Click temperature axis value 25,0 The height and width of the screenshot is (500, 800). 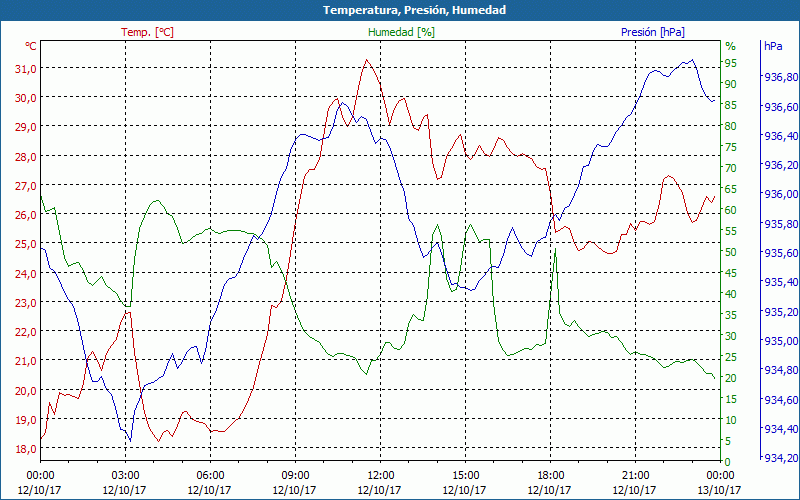click(x=26, y=244)
